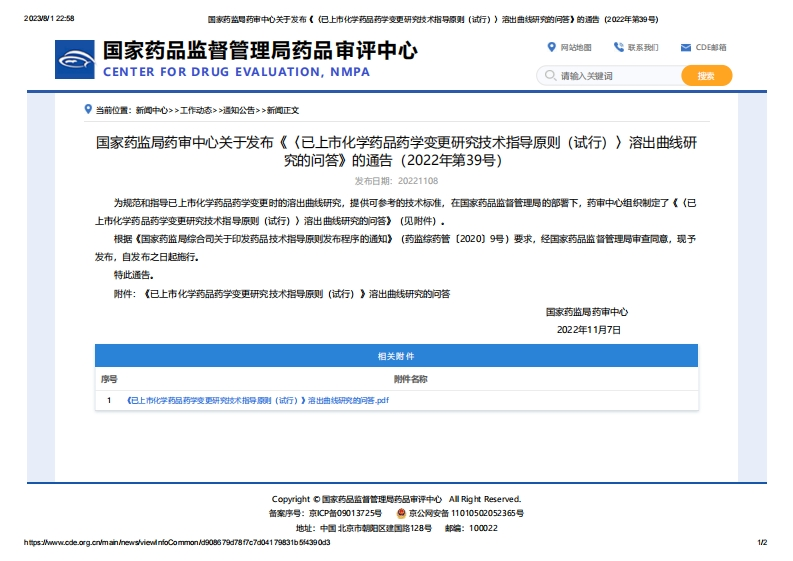This screenshot has height=561, width=793.
Task: Click the magnifier icon in search box
Action: tap(549, 76)
